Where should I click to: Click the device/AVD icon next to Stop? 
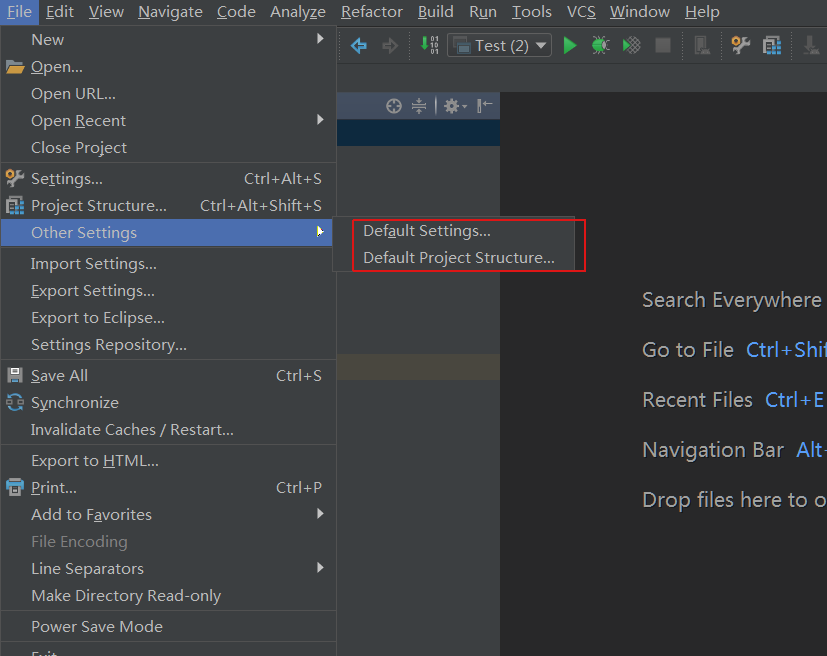(701, 46)
